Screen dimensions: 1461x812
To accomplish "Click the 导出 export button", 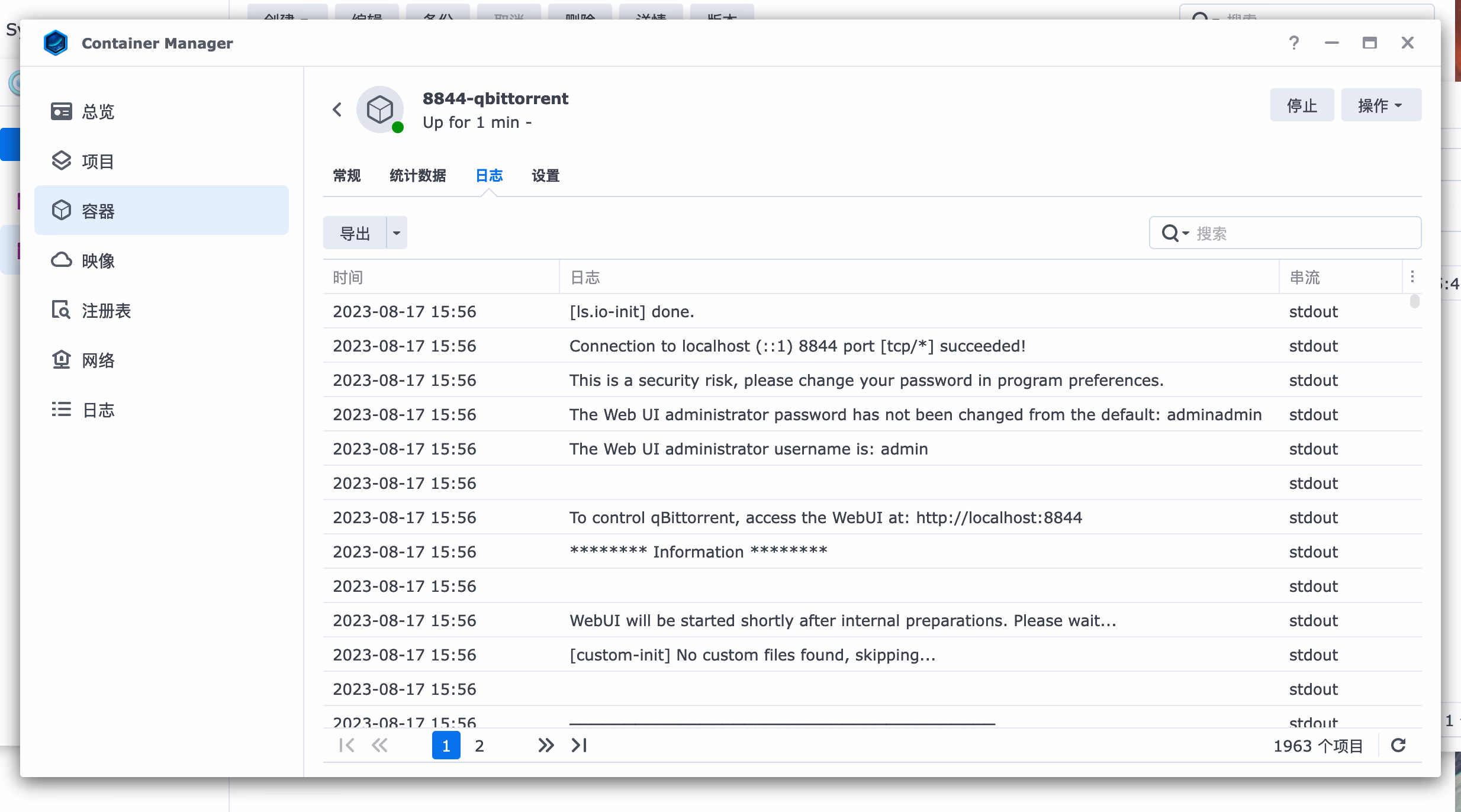I will coord(355,233).
